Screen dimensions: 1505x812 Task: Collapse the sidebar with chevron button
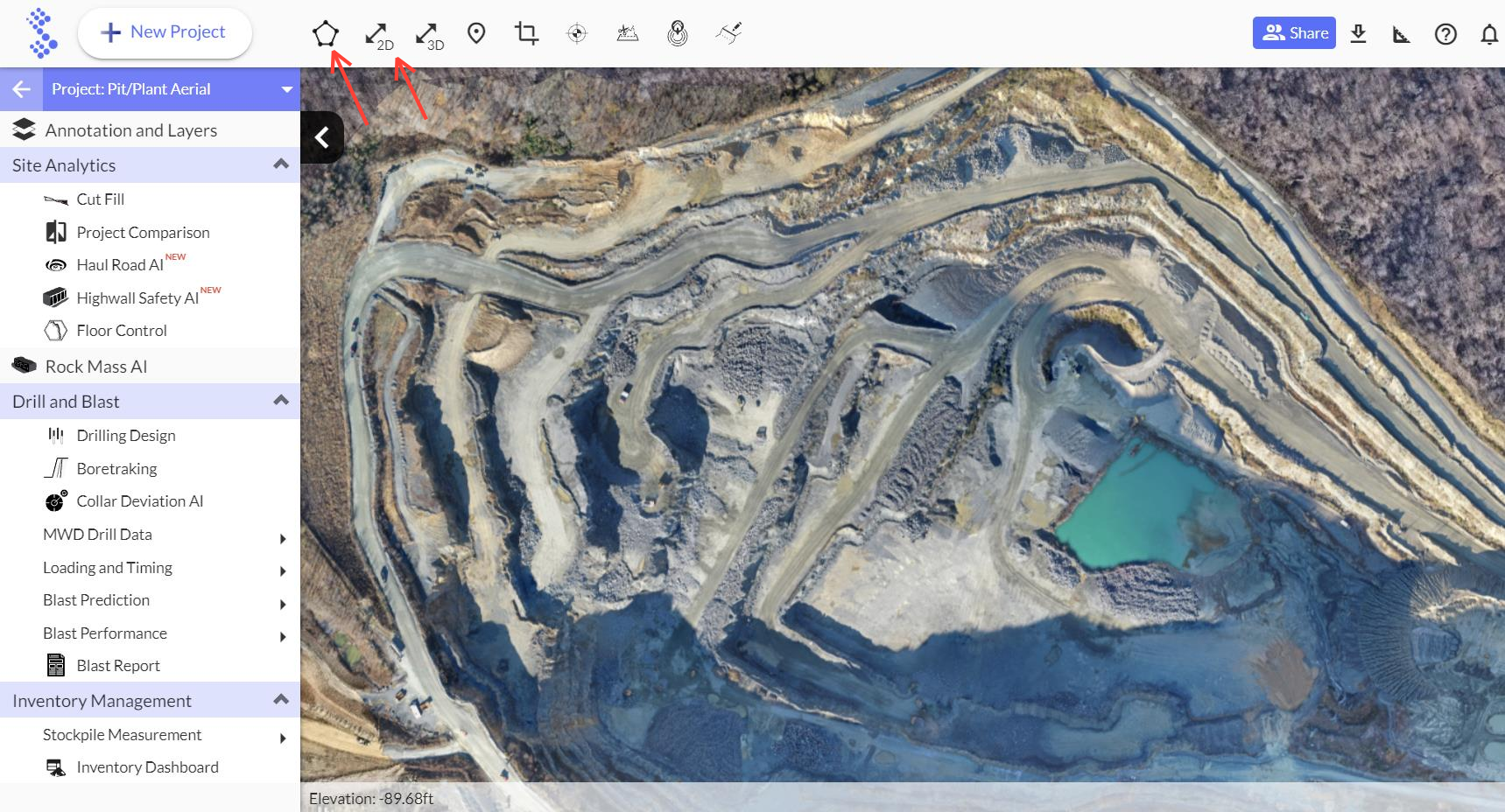322,137
